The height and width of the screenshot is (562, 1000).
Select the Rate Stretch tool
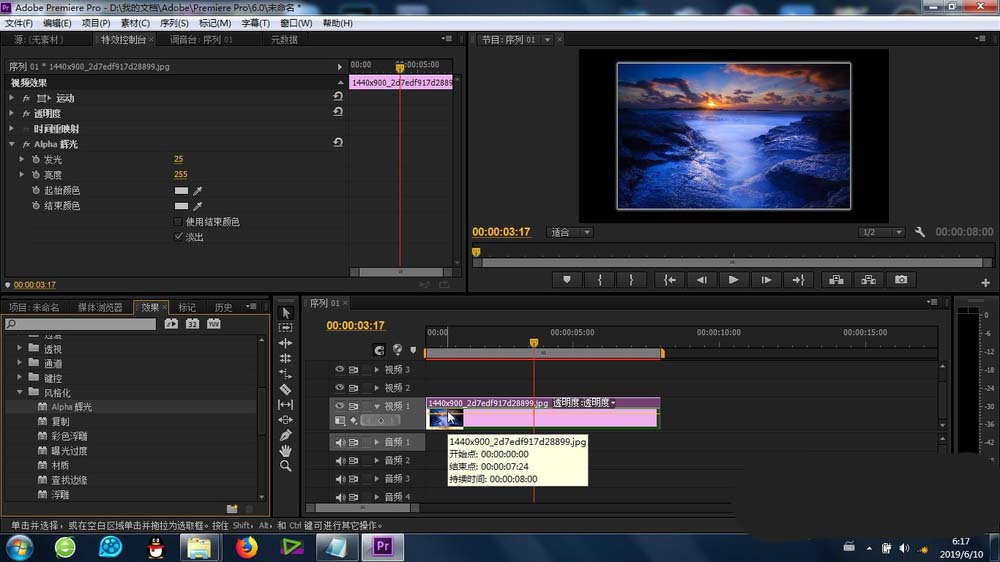286,374
